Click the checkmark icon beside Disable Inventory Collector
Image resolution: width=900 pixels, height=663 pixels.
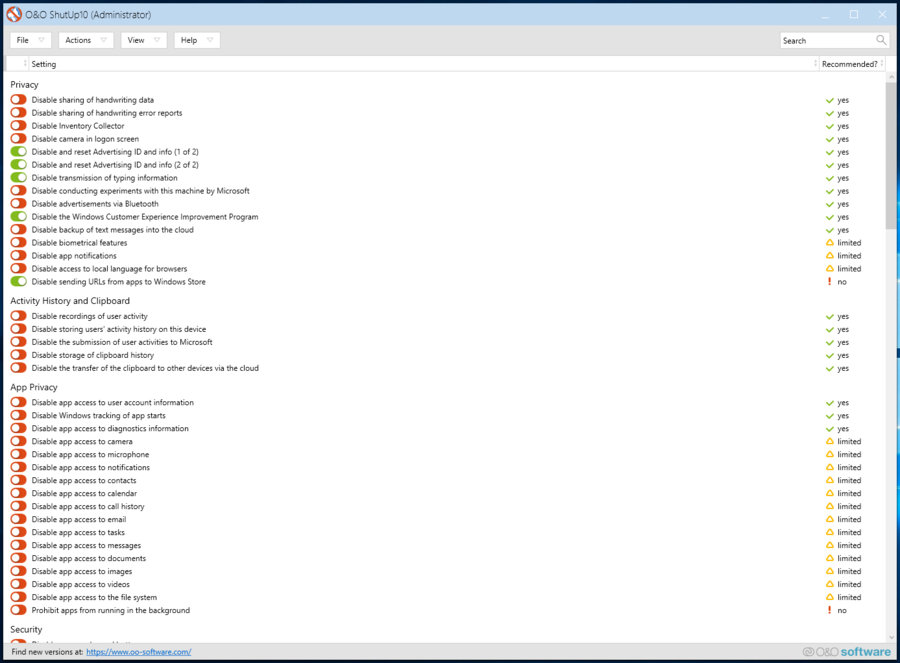tap(829, 126)
